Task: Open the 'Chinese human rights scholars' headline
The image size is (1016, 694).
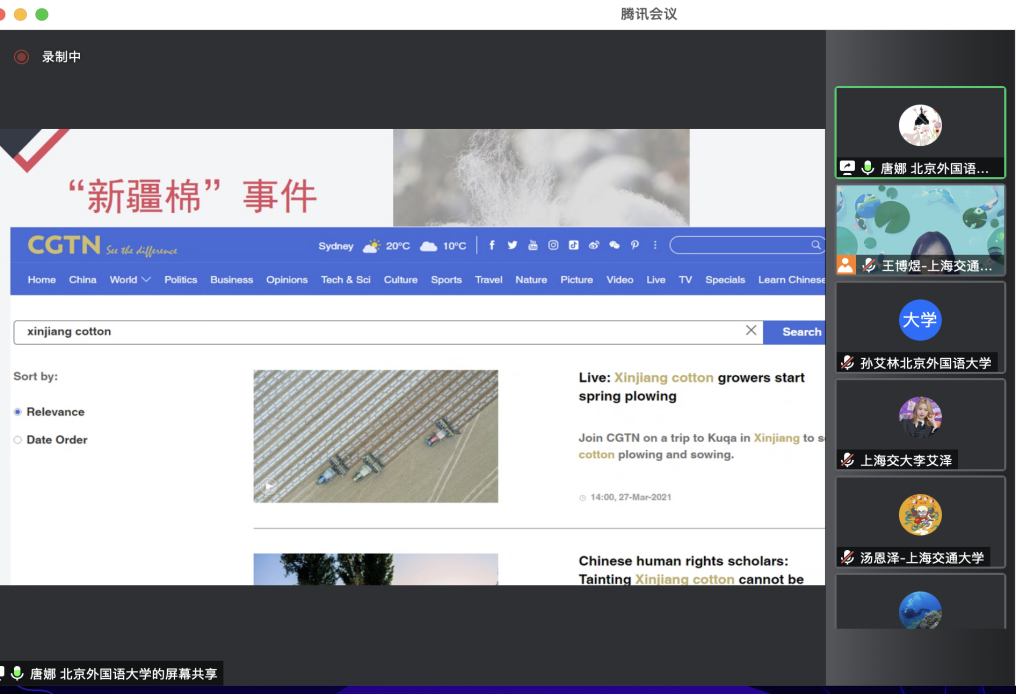Action: [x=691, y=570]
